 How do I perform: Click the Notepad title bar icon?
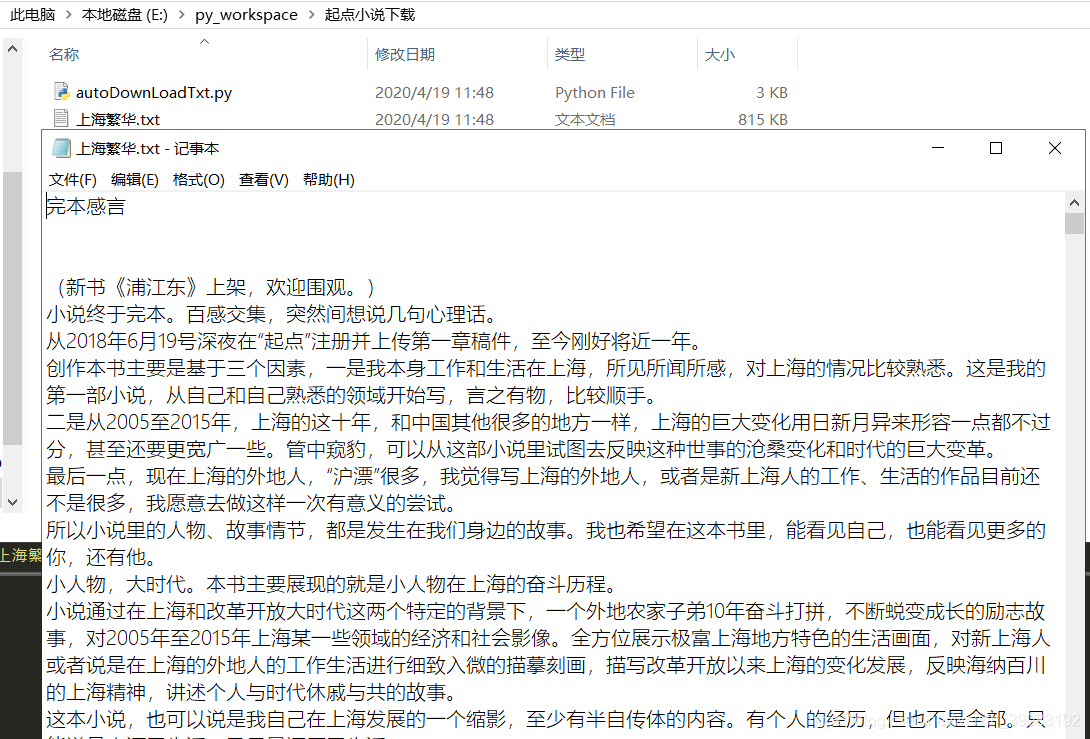61,148
